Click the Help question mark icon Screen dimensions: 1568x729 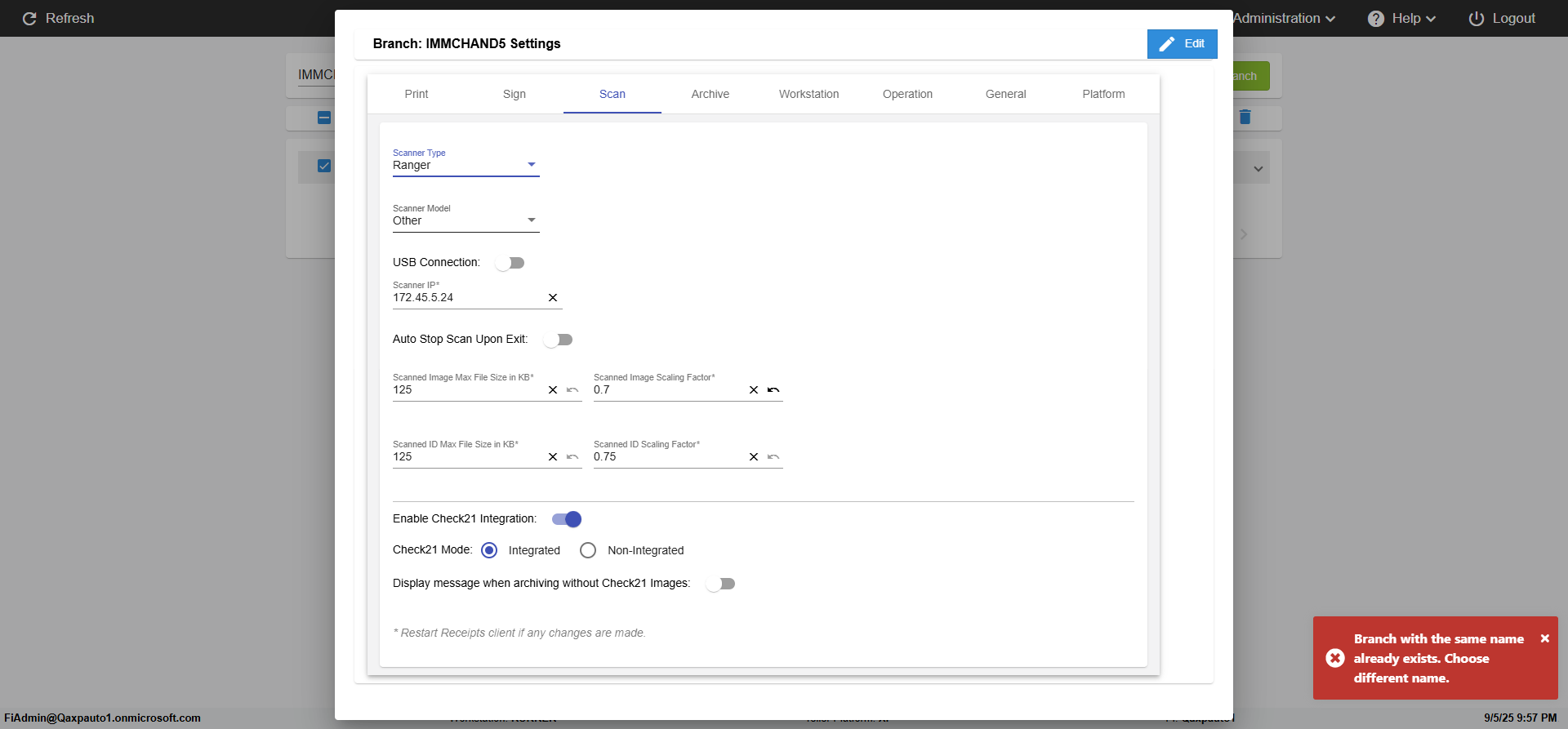[x=1376, y=19]
